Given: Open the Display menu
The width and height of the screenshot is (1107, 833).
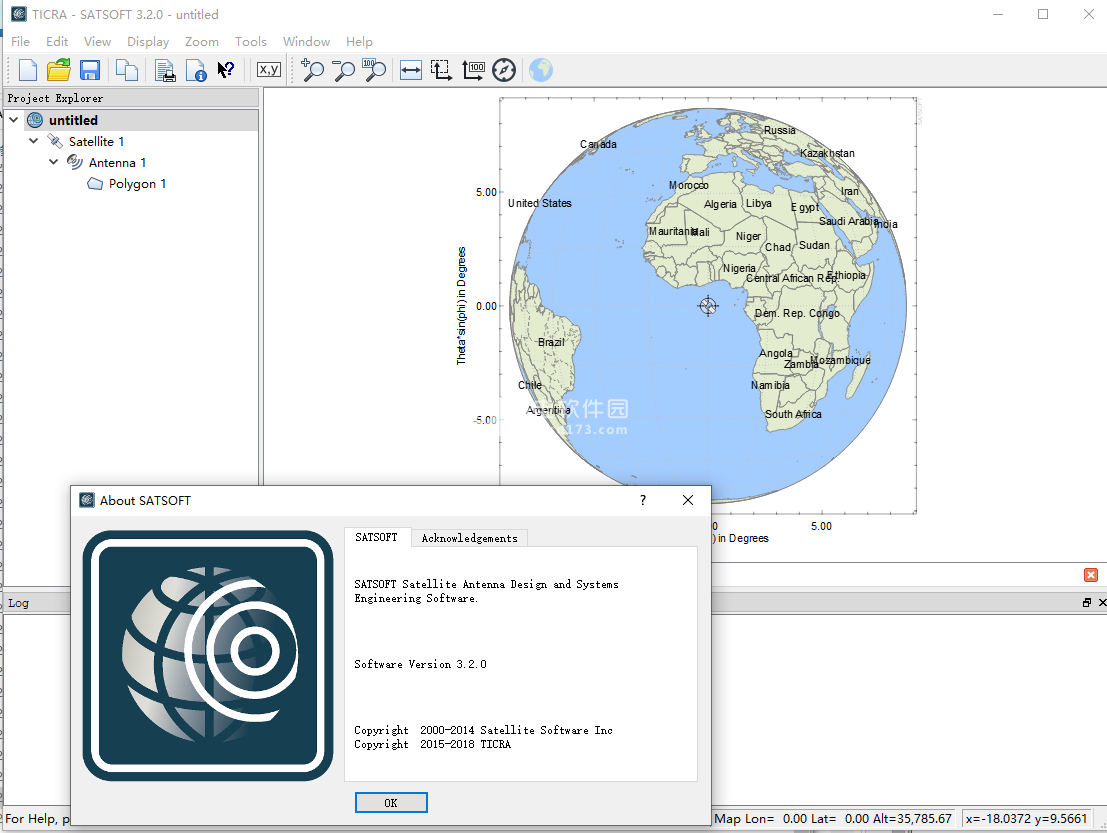Looking at the screenshot, I should [x=148, y=42].
